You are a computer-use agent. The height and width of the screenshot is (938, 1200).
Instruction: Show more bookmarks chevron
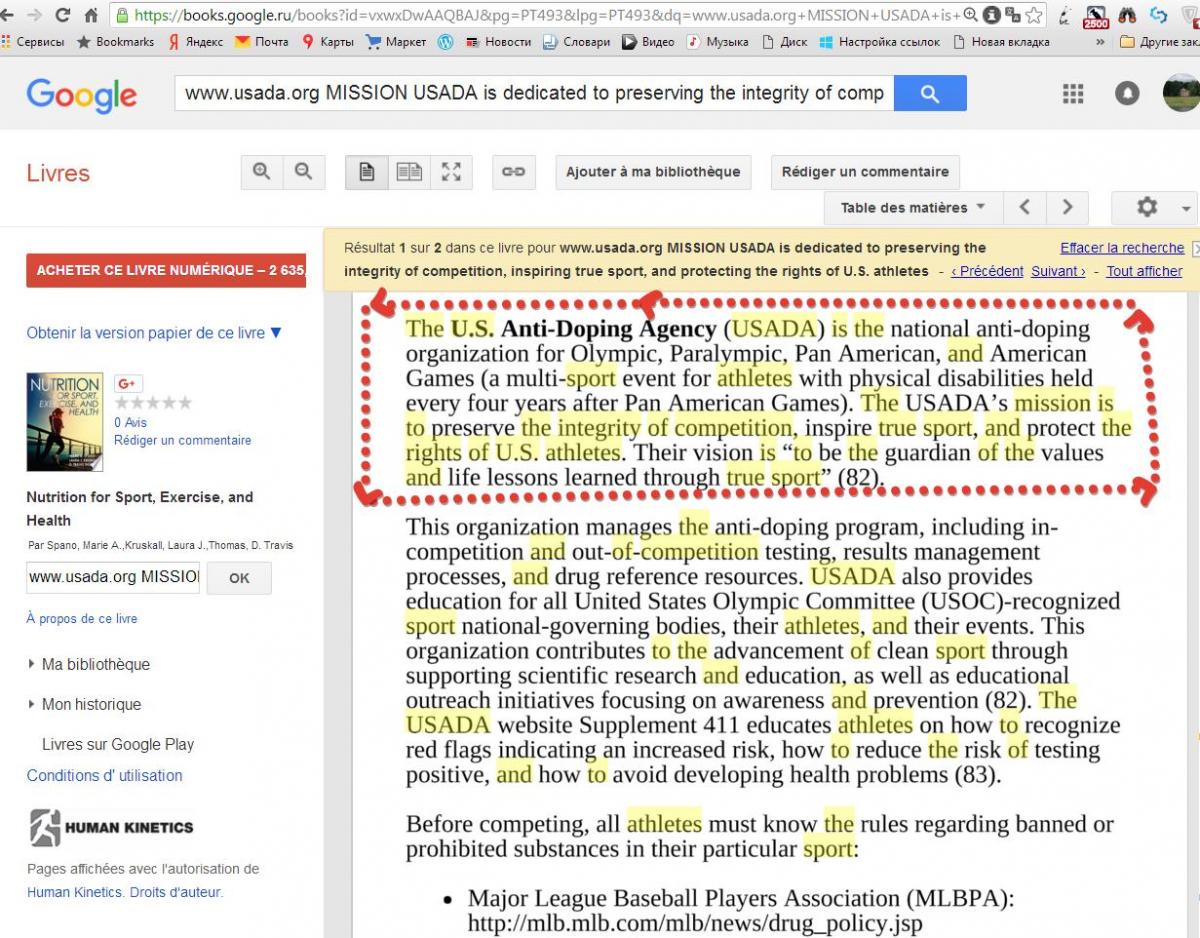[1101, 42]
